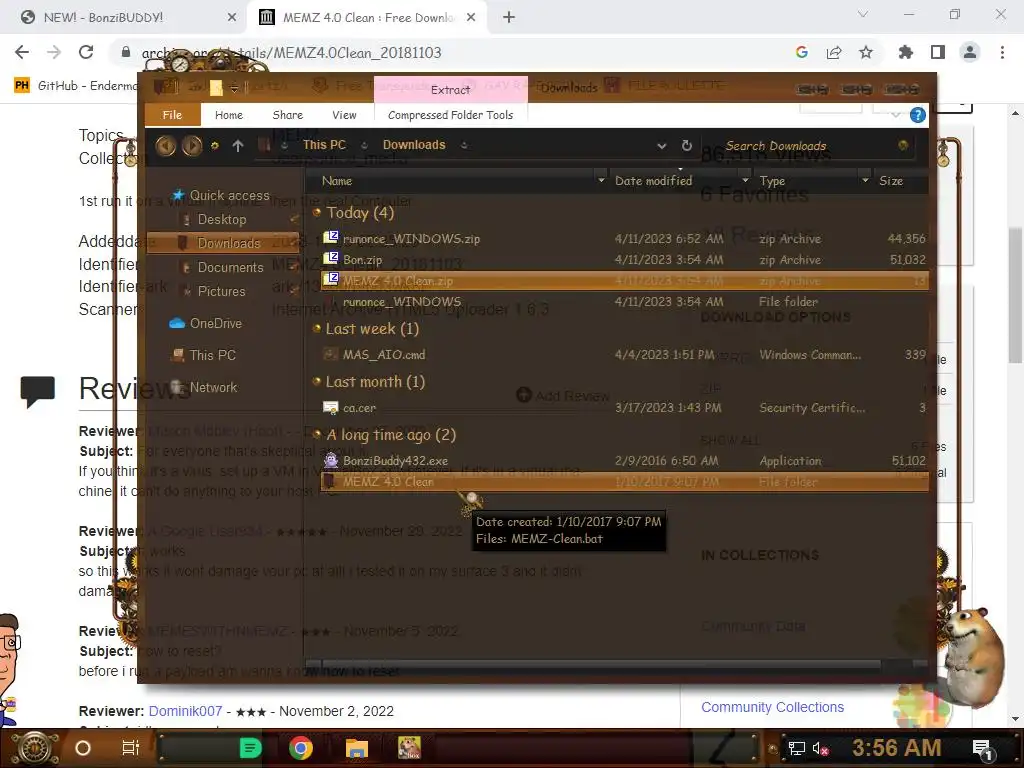This screenshot has height=768, width=1024.
Task: Open recent locations dropdown near nav arrows
Action: click(x=215, y=146)
